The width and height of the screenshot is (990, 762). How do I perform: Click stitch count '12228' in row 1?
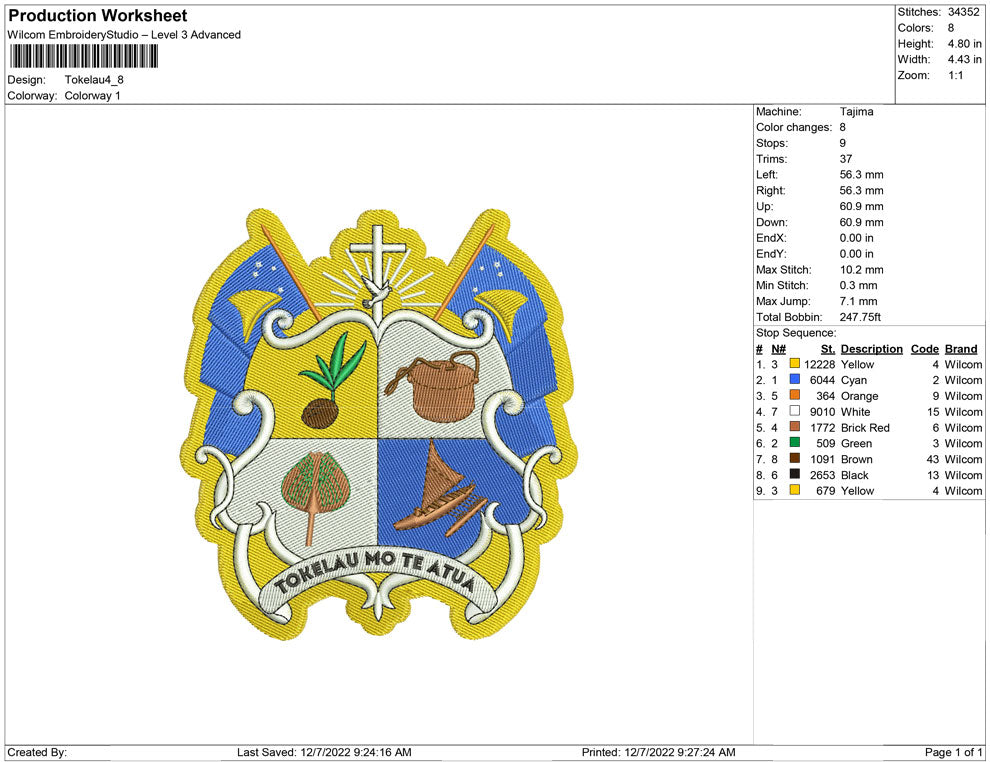819,364
